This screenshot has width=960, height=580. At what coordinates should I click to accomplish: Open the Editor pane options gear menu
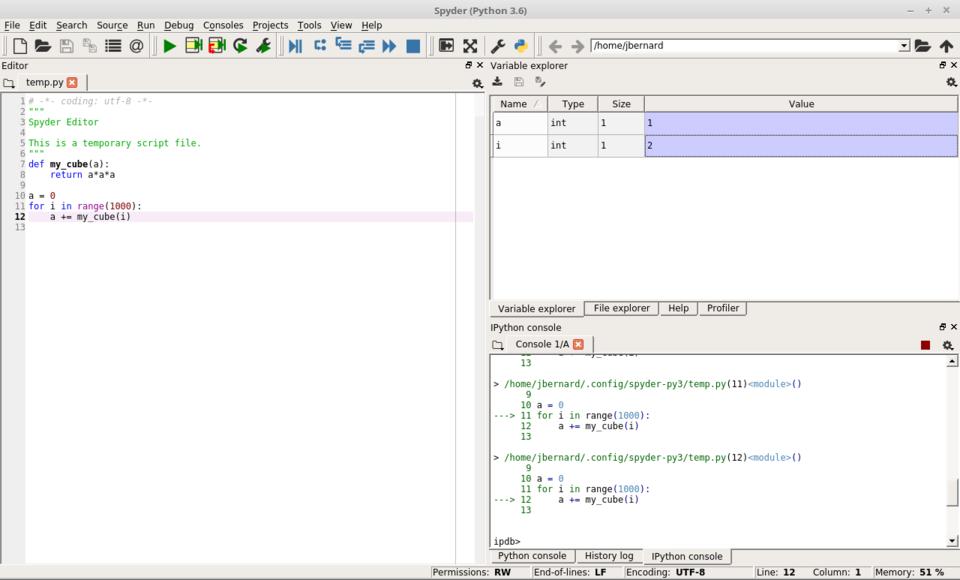coord(477,83)
